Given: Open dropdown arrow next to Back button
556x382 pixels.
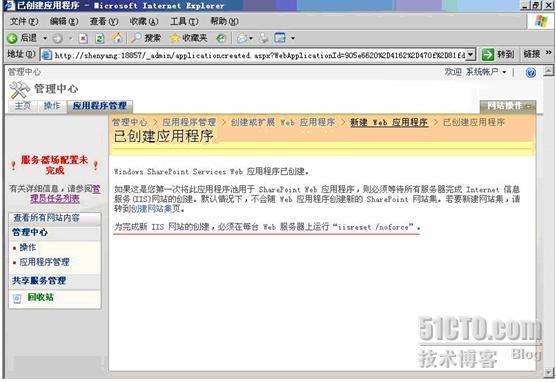Looking at the screenshot, I should click(45, 38).
